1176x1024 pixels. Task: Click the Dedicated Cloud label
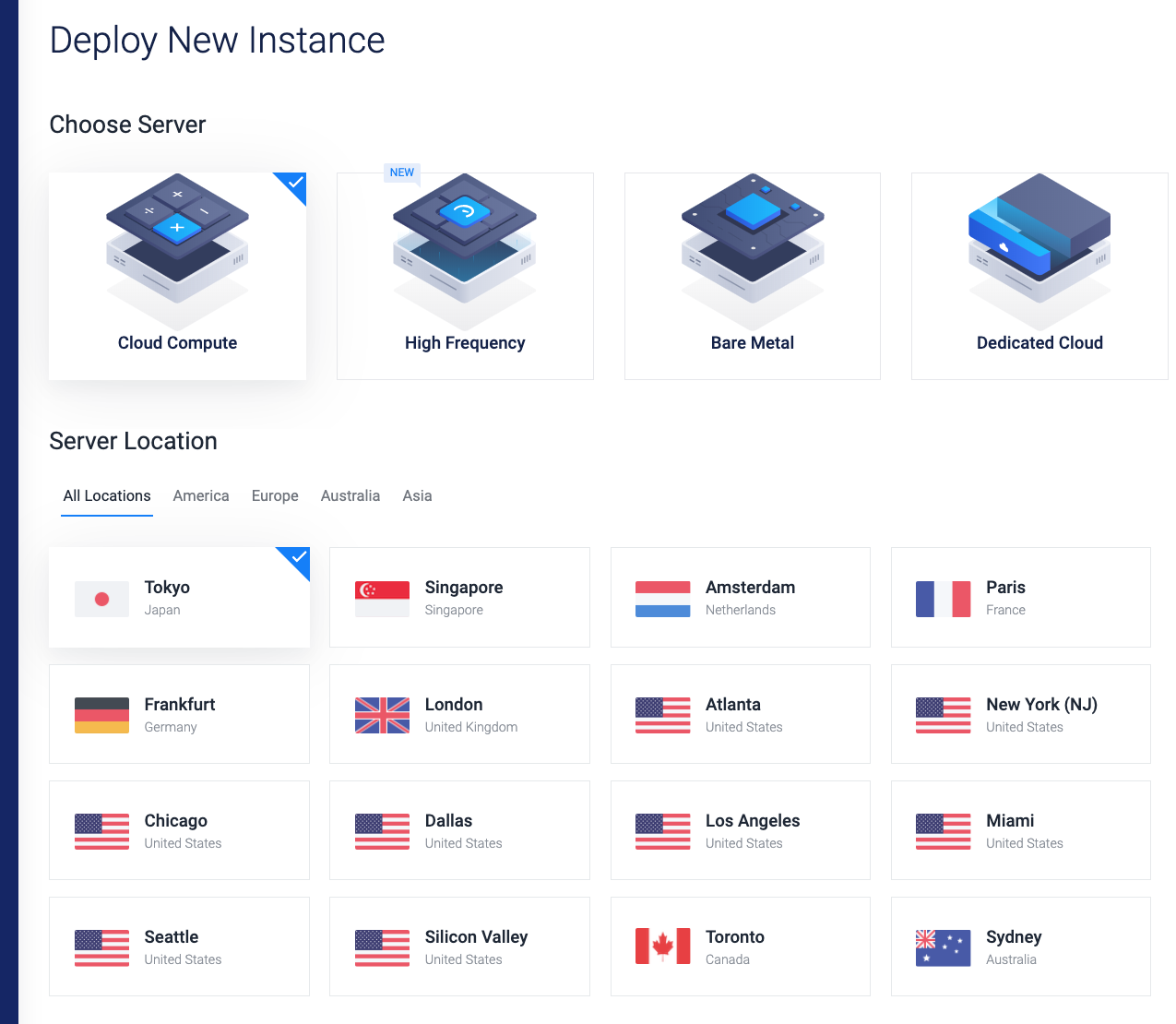[x=1039, y=343]
